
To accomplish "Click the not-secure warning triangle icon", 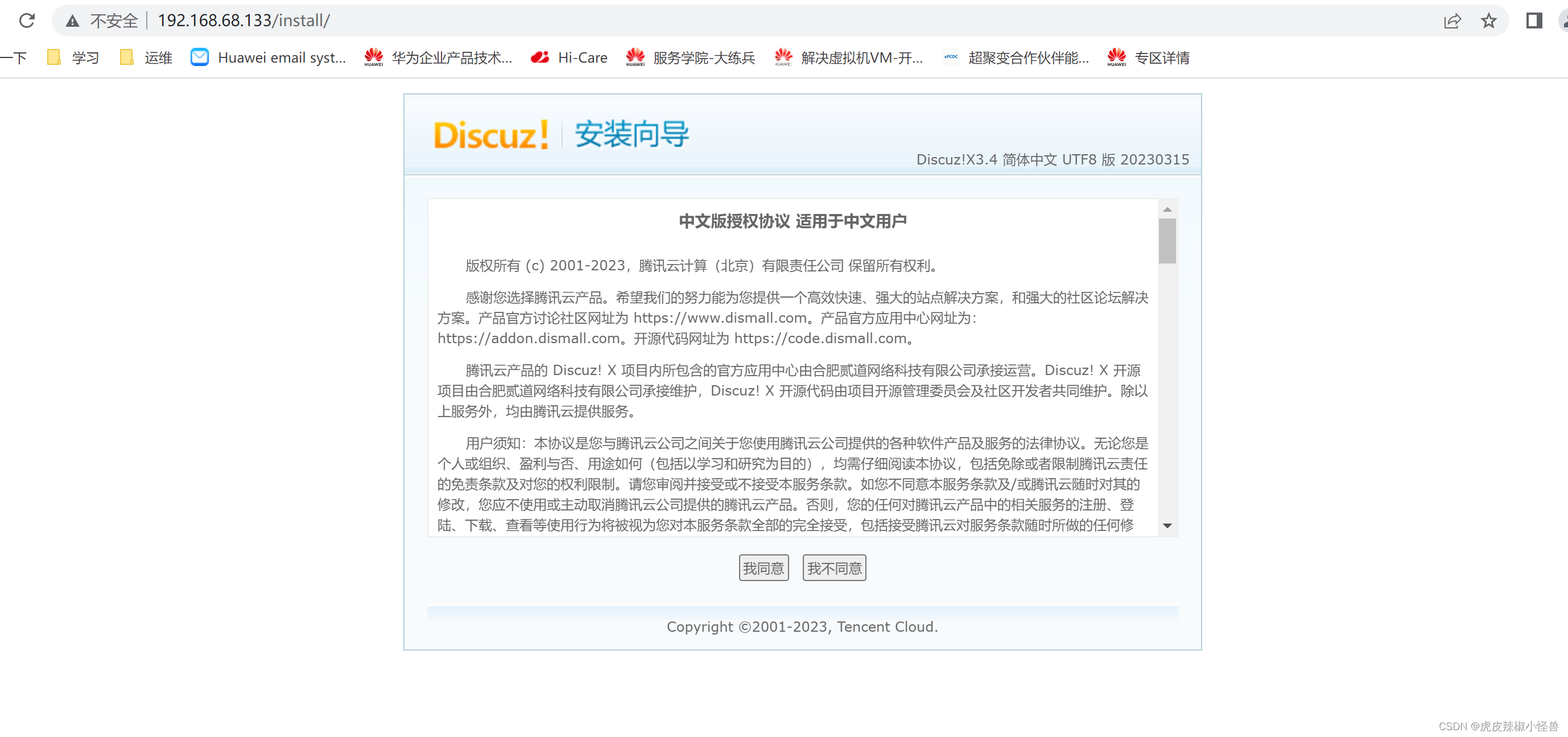I will 72,21.
